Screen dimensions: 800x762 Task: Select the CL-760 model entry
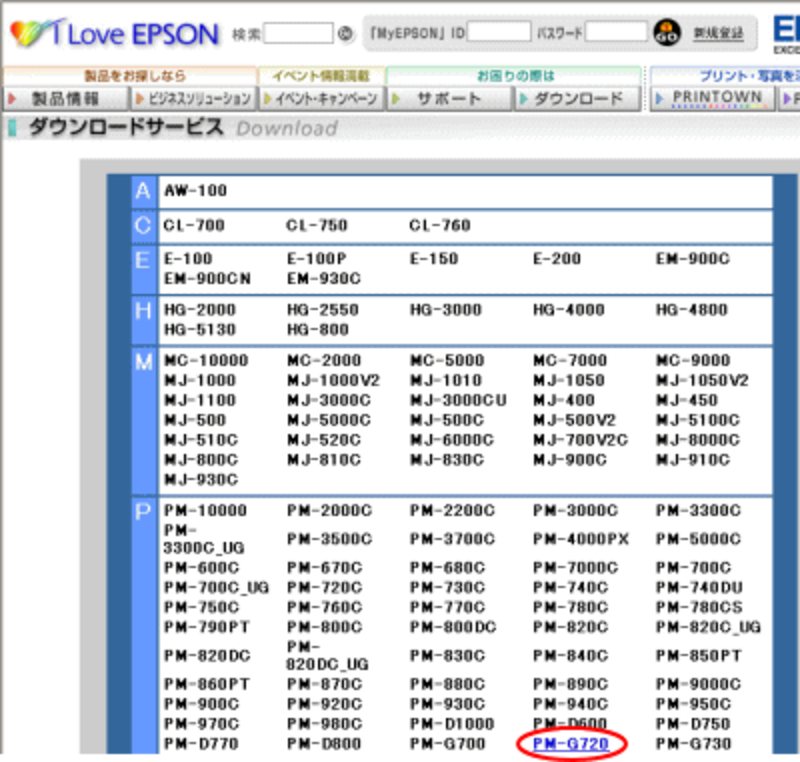[440, 225]
